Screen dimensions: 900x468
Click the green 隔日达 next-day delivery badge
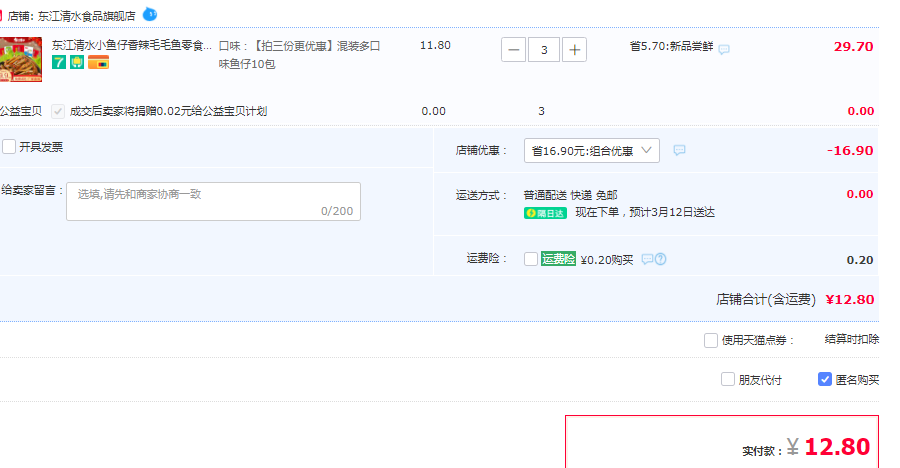click(x=545, y=213)
